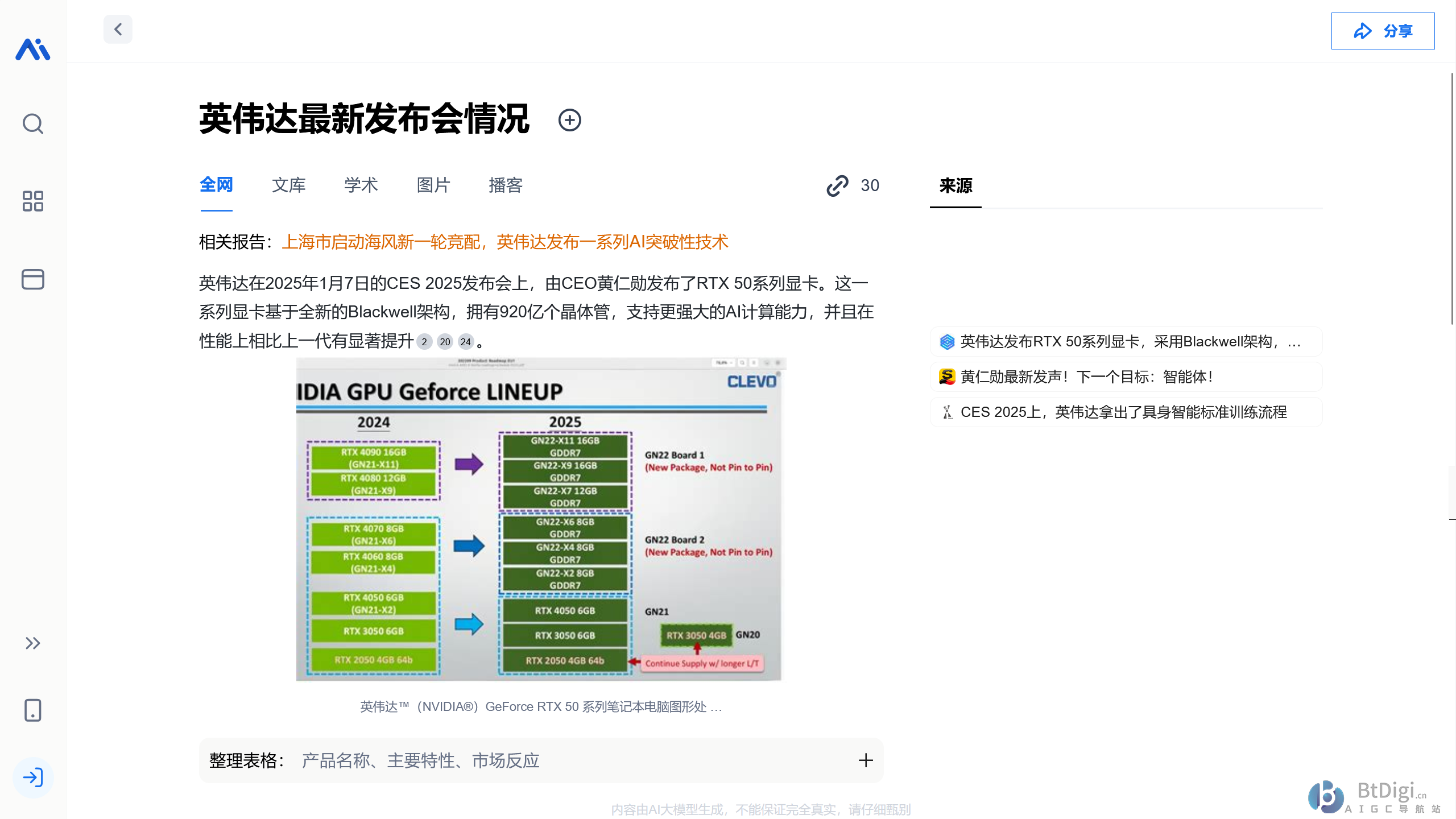
Task: Click citation badge 20
Action: click(x=445, y=342)
